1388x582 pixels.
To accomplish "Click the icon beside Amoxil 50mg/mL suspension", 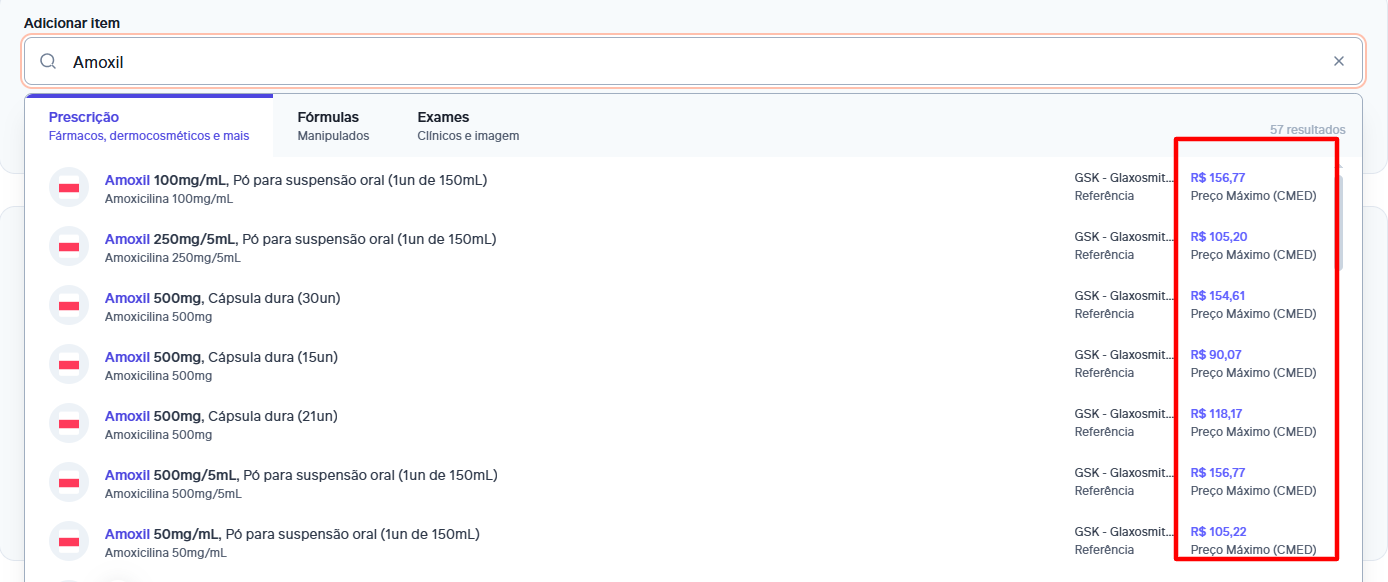I will pyautogui.click(x=69, y=542).
